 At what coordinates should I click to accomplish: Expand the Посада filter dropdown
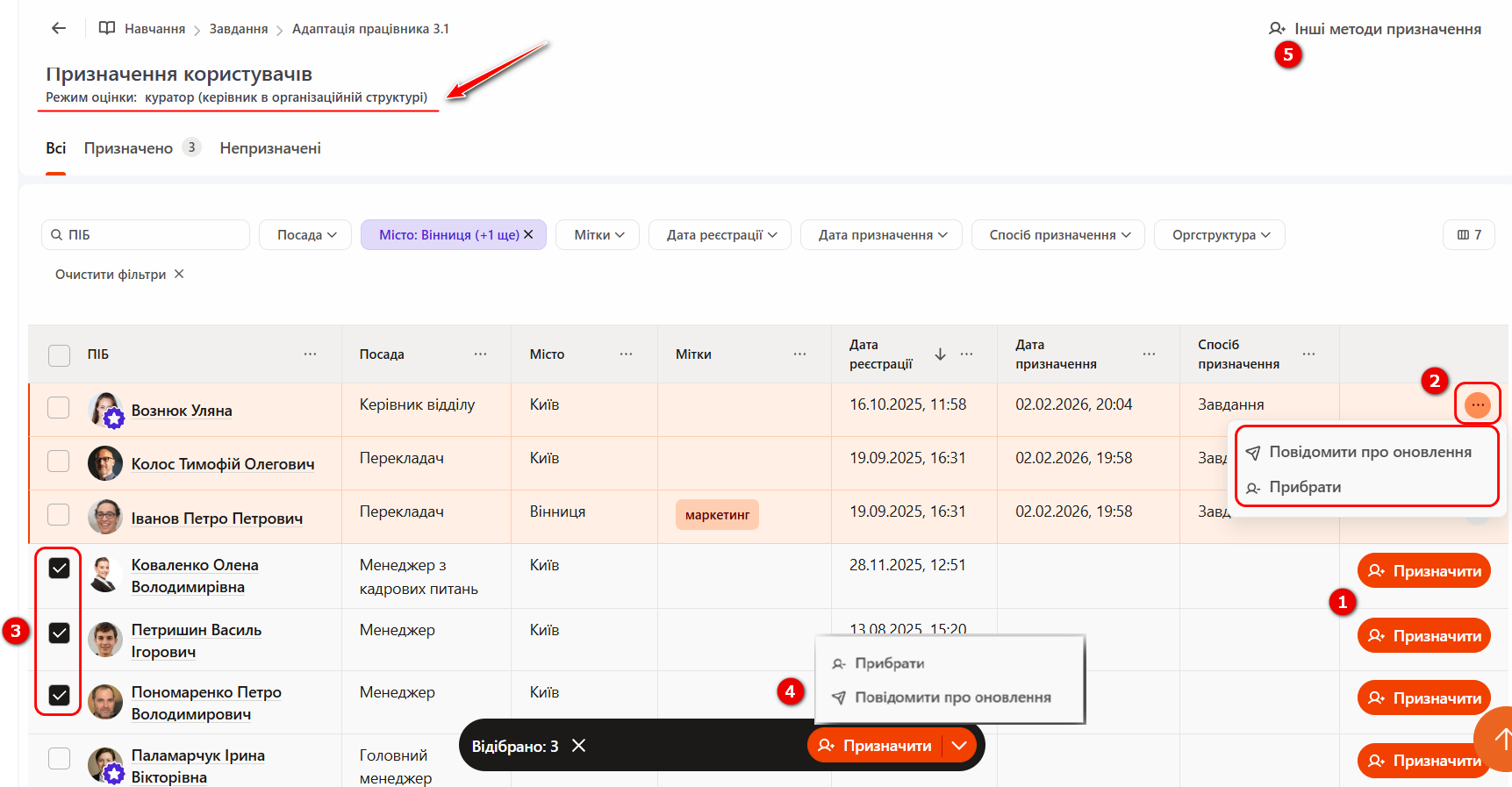pyautogui.click(x=305, y=235)
